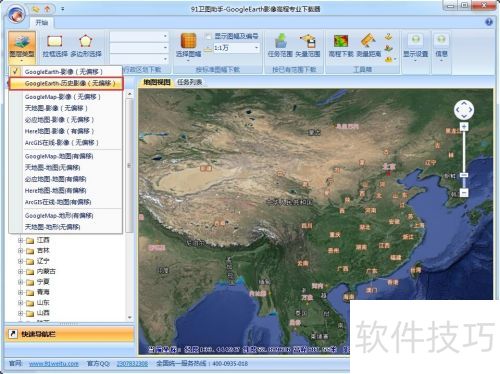This screenshot has width=500, height=374.
Task: Select the 多边形选择 polygon selection tool
Action: [x=86, y=46]
